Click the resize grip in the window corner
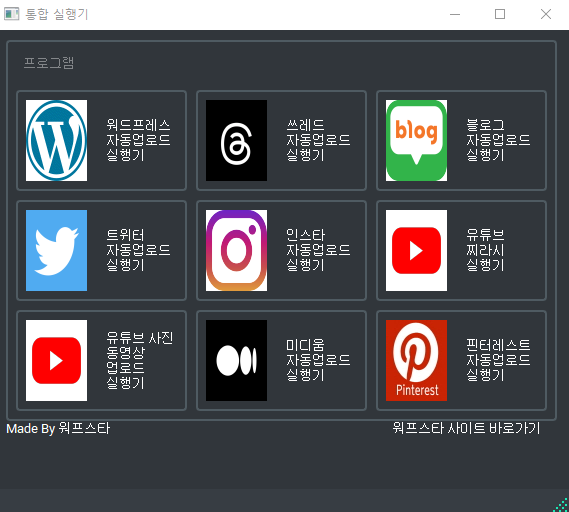 click(x=561, y=505)
